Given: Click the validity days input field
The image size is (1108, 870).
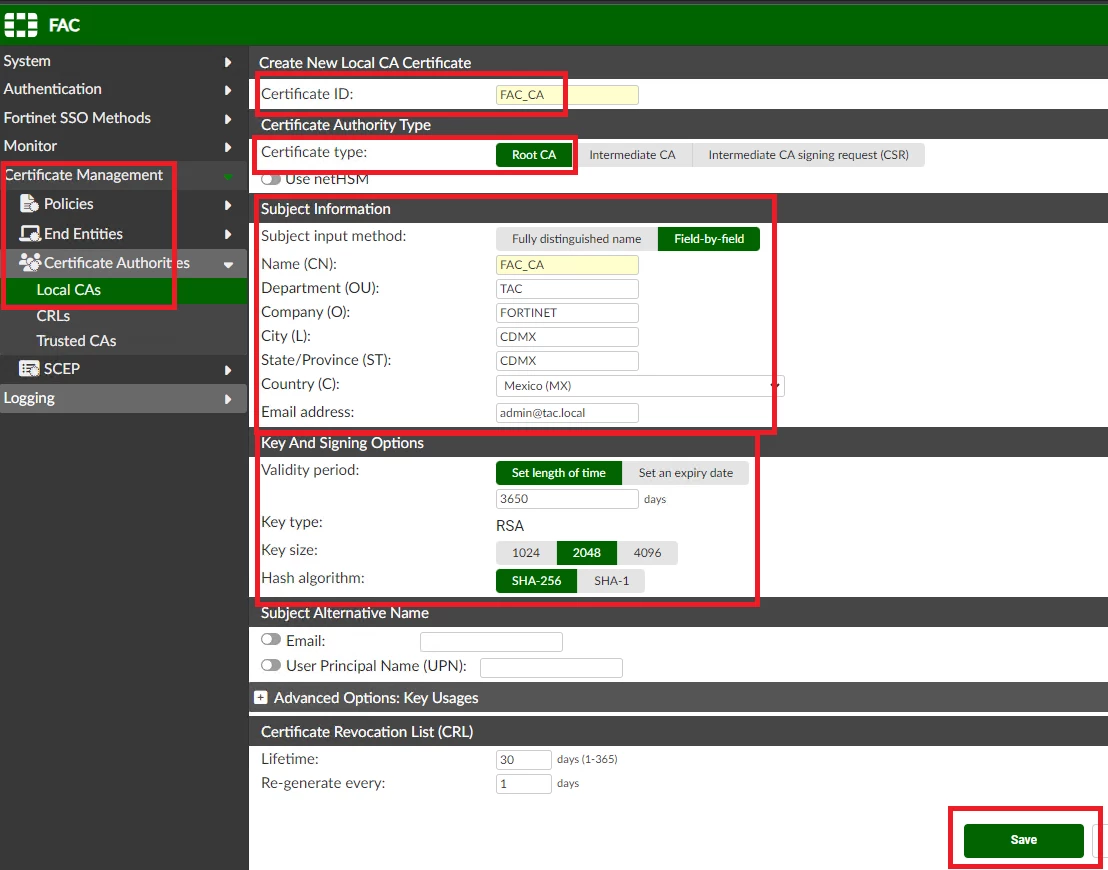Looking at the screenshot, I should 567,499.
